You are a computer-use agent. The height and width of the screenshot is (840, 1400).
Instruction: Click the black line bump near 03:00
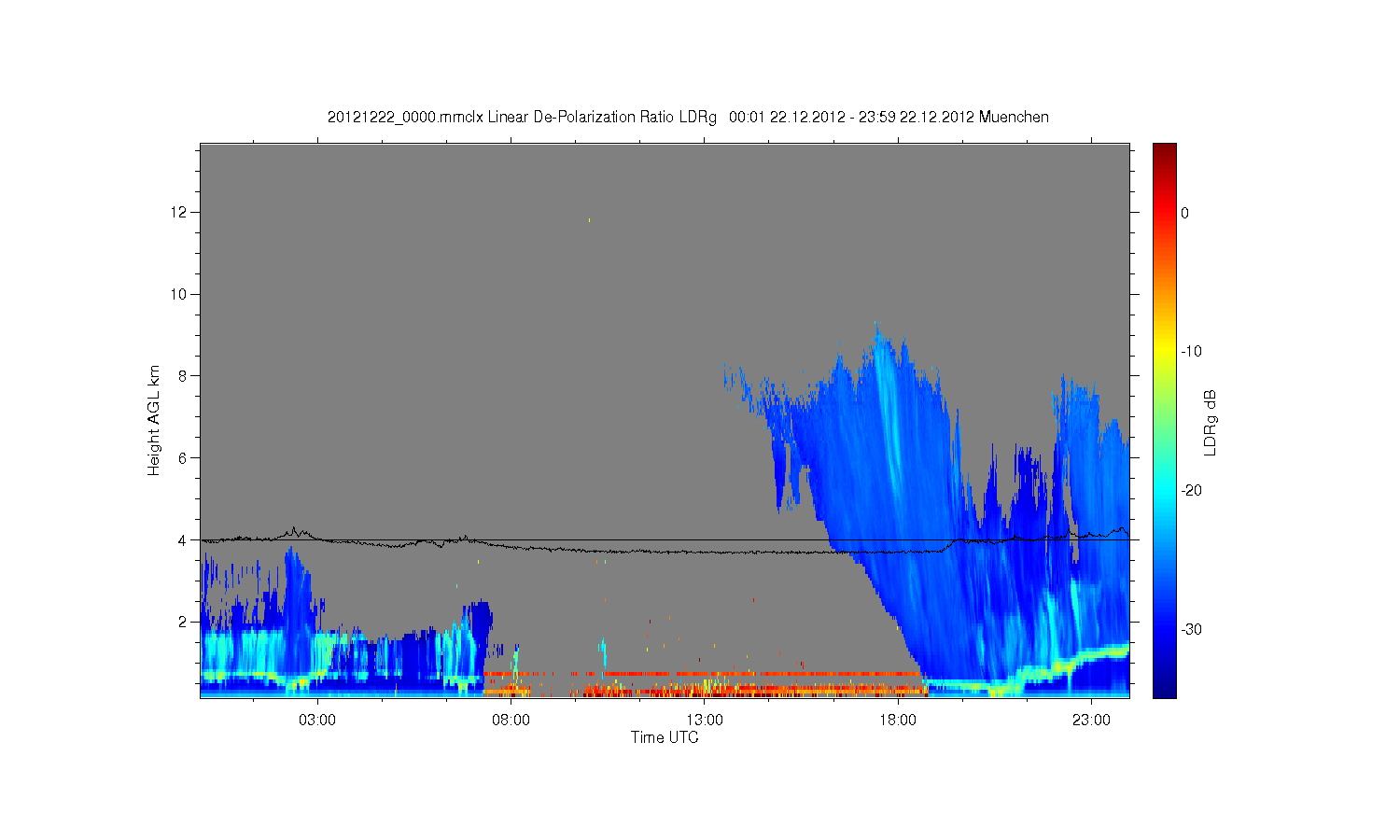294,531
